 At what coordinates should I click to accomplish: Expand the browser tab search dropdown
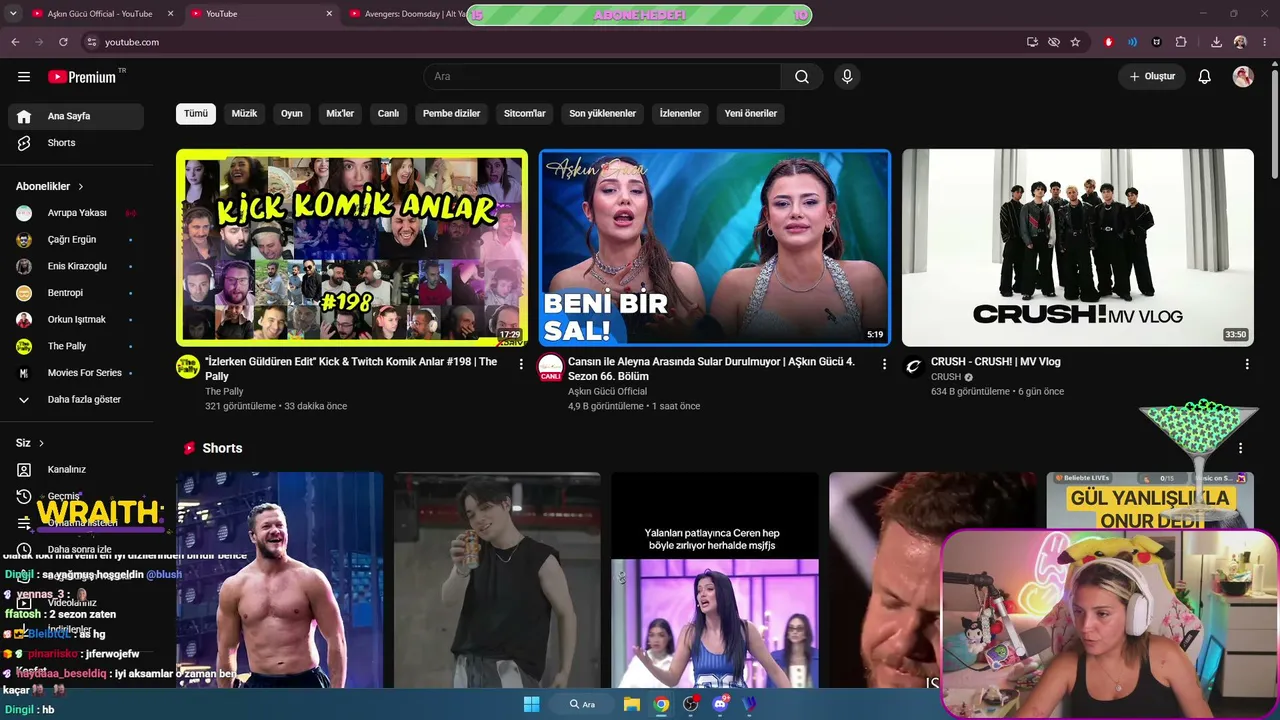tap(13, 14)
